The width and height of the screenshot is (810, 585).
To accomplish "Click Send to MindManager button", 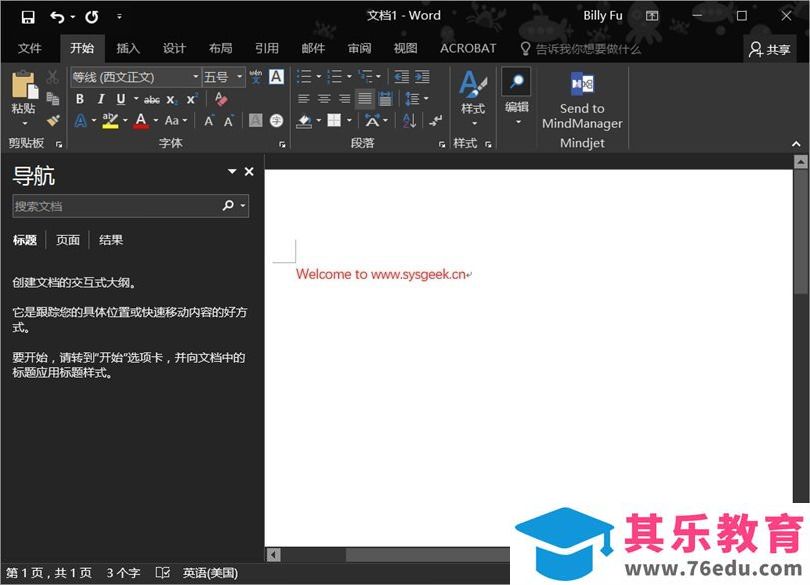I will pyautogui.click(x=582, y=101).
